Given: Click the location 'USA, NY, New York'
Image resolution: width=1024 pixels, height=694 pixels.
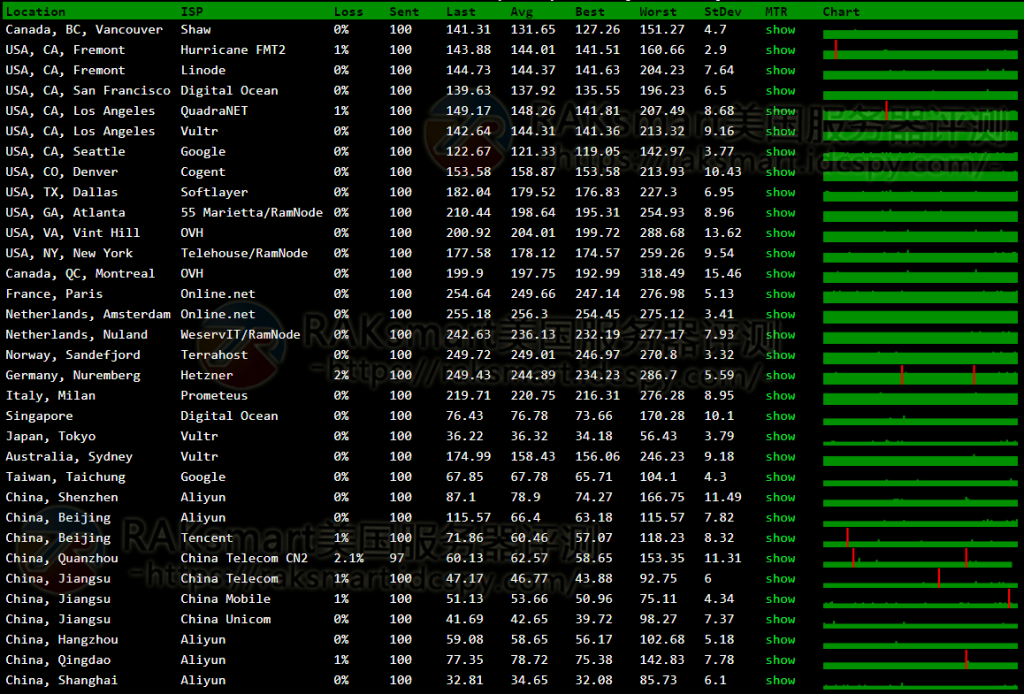Looking at the screenshot, I should pos(69,253).
